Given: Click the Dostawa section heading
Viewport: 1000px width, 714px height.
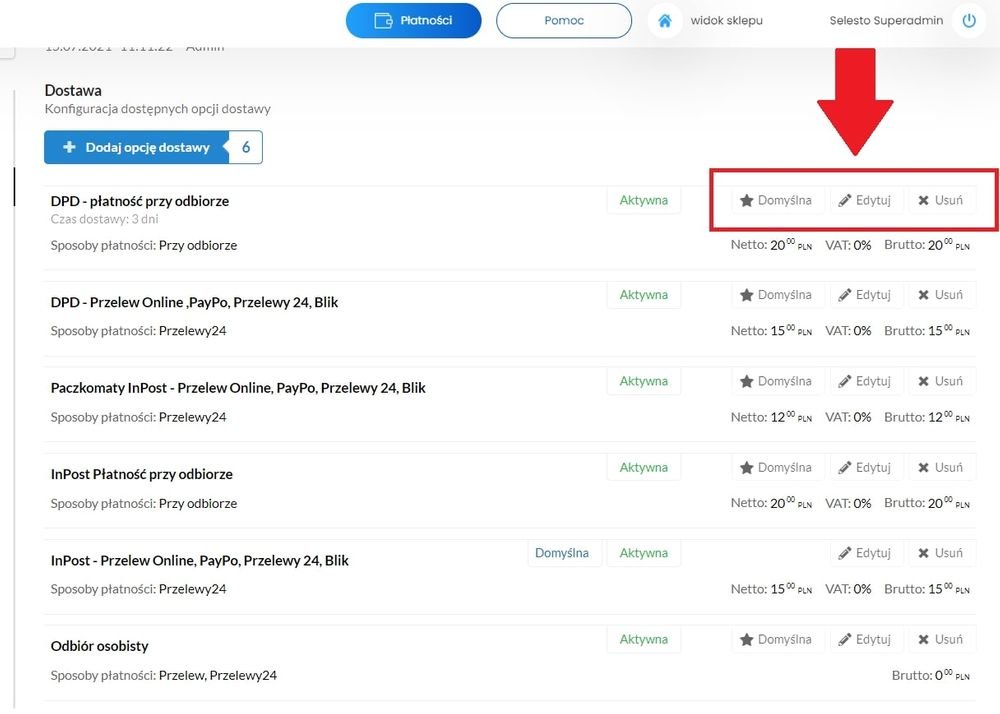Looking at the screenshot, I should click(73, 91).
